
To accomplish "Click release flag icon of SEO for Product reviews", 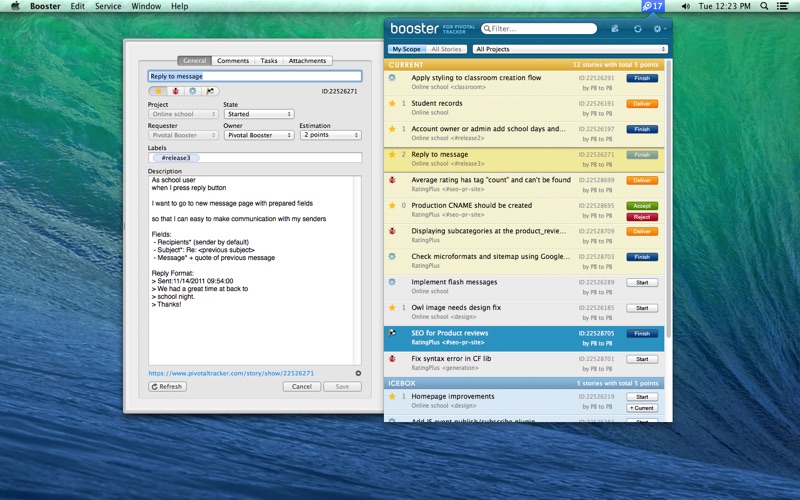I will pos(392,333).
